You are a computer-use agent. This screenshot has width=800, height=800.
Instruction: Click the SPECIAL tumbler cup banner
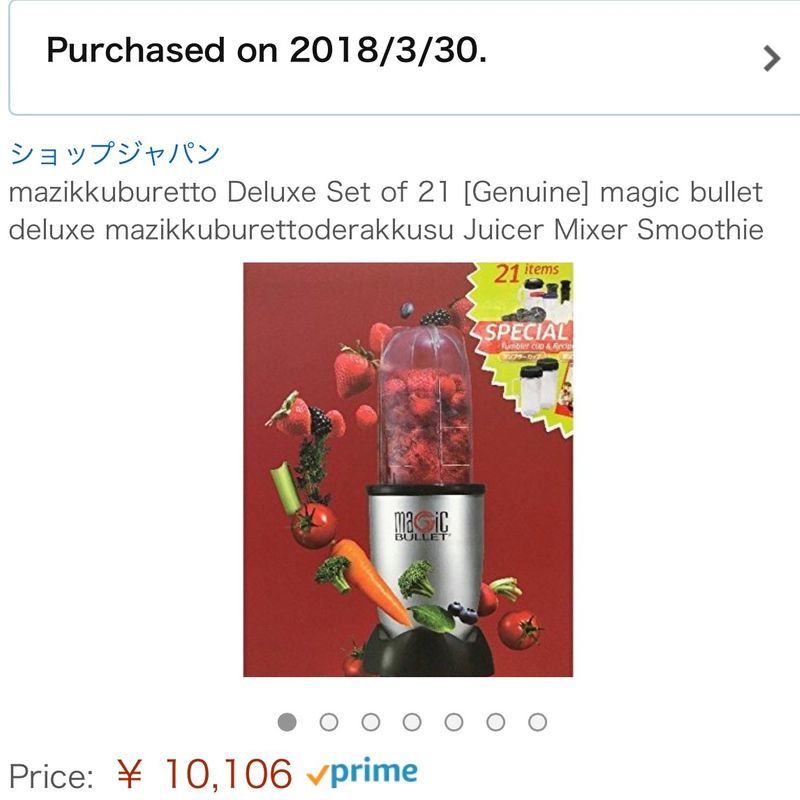point(526,337)
